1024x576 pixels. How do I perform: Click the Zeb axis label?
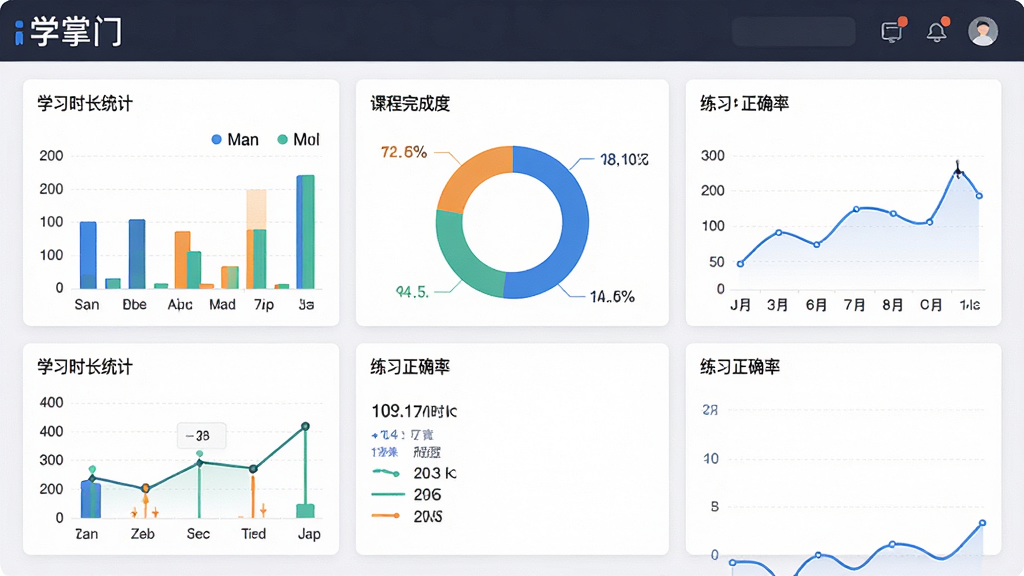142,534
